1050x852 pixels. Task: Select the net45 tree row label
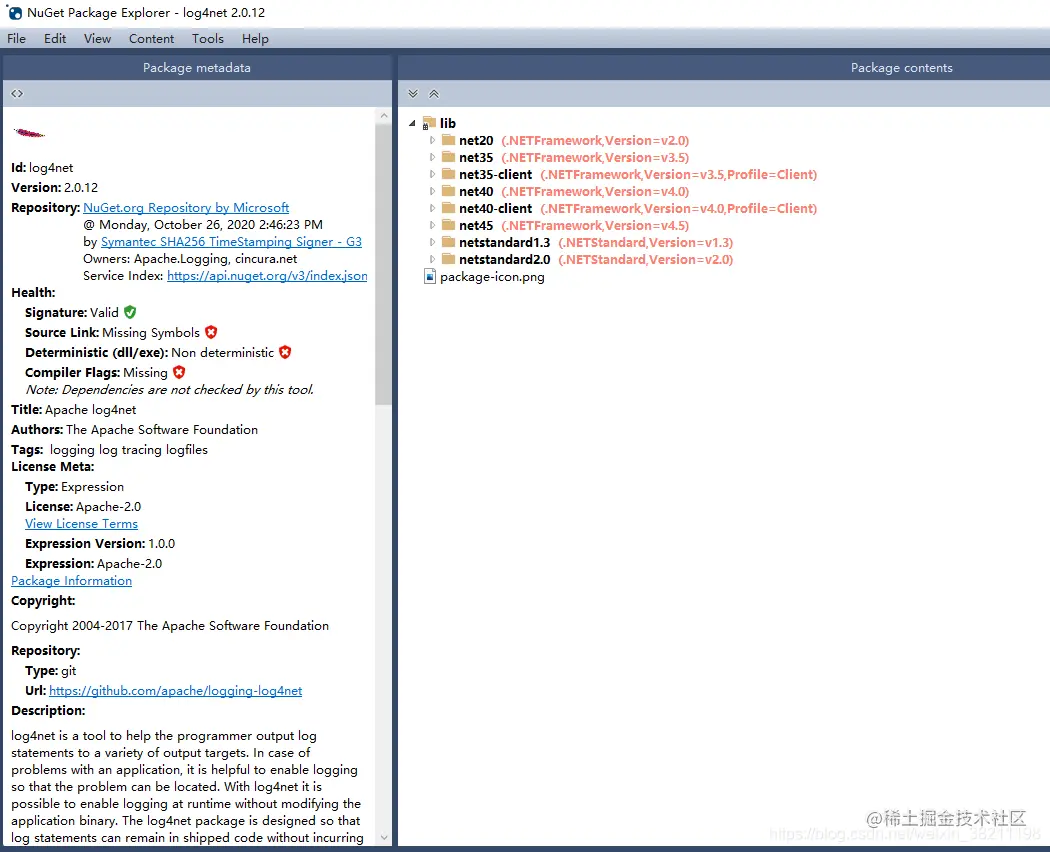pyautogui.click(x=476, y=226)
